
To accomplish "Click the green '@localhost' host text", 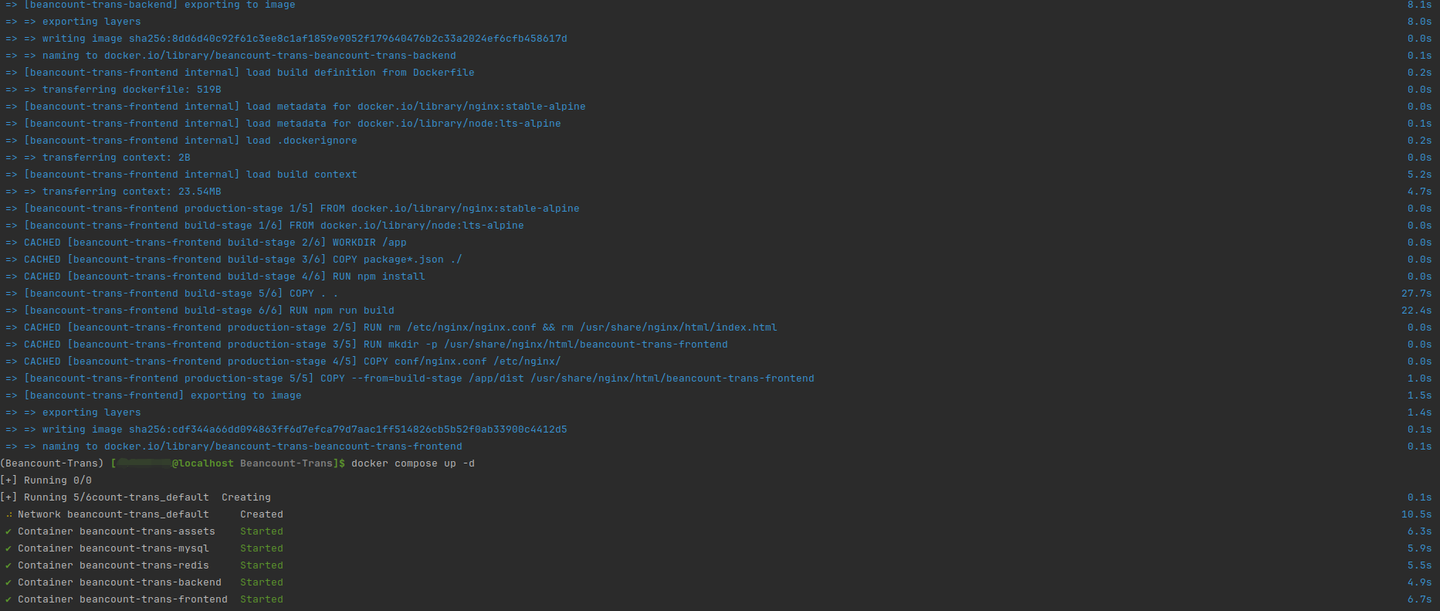I will coord(202,463).
